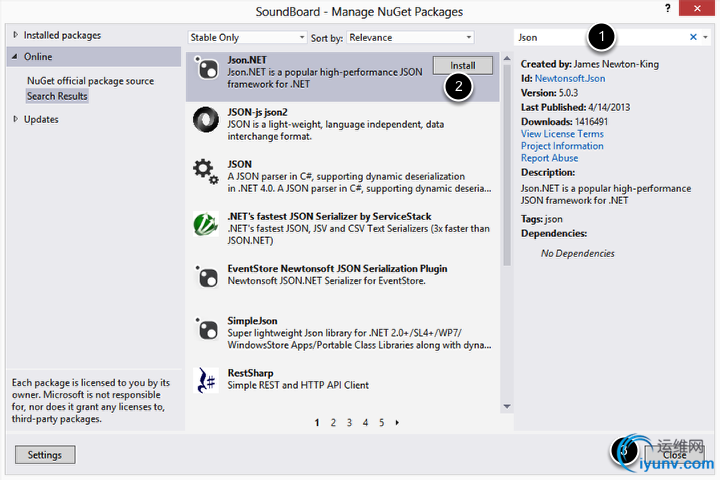720x480 pixels.
Task: Click the EventStore Newtonsoft plugin icon
Action: pyautogui.click(x=206, y=277)
